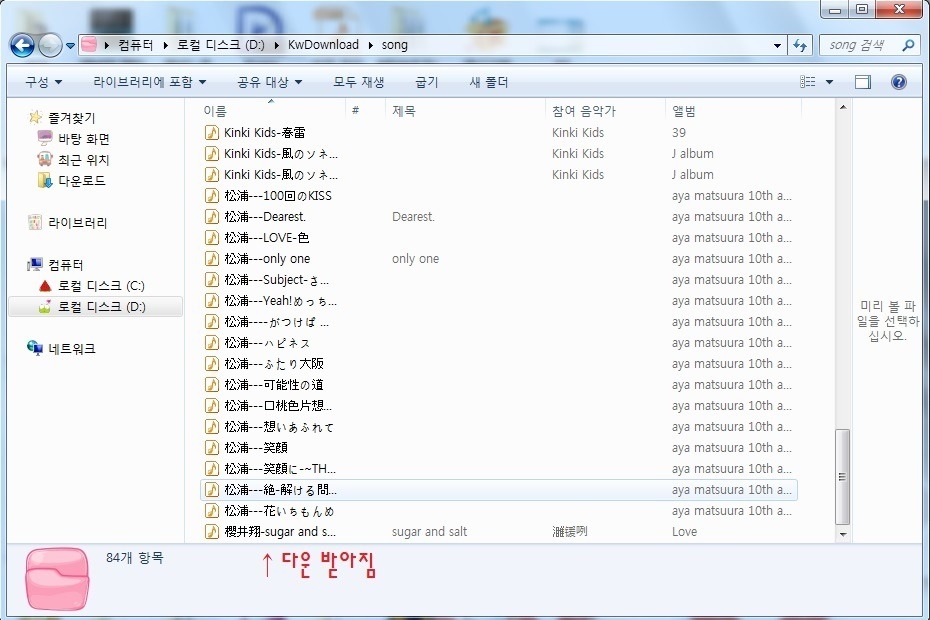Click the Forward navigation arrow

point(50,45)
